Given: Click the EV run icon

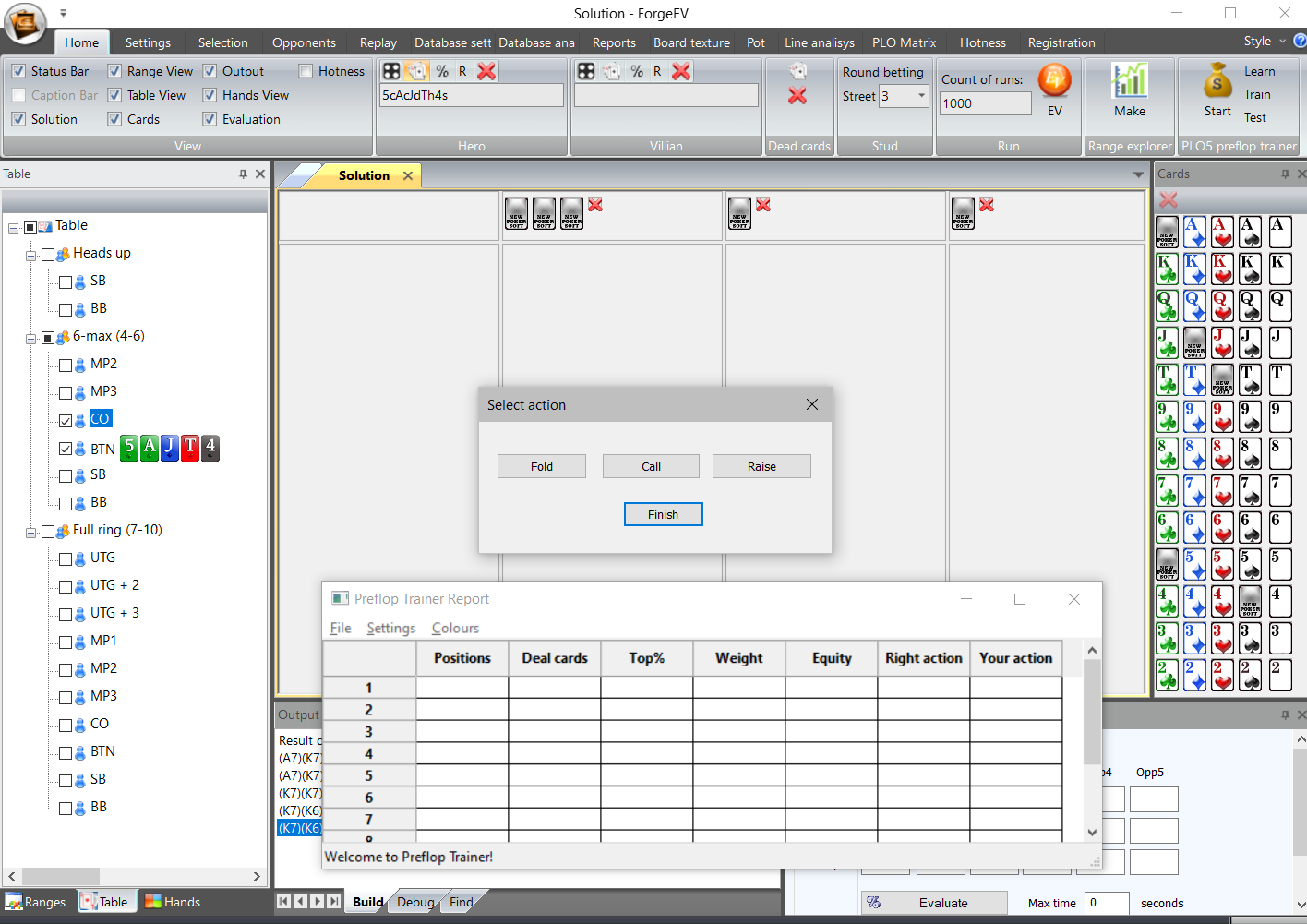Looking at the screenshot, I should click(1054, 81).
